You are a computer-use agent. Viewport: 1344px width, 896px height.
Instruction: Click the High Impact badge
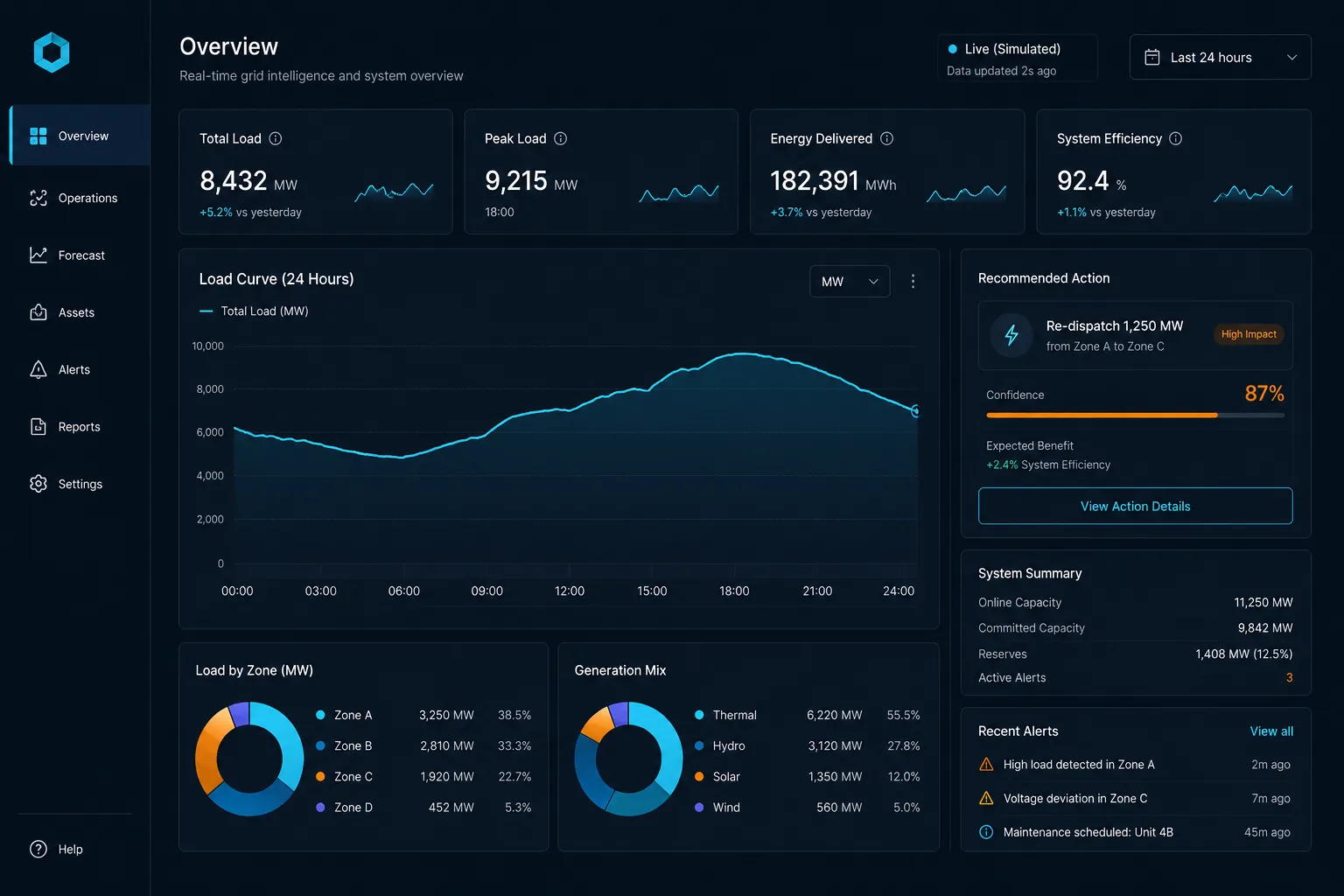pyautogui.click(x=1249, y=334)
